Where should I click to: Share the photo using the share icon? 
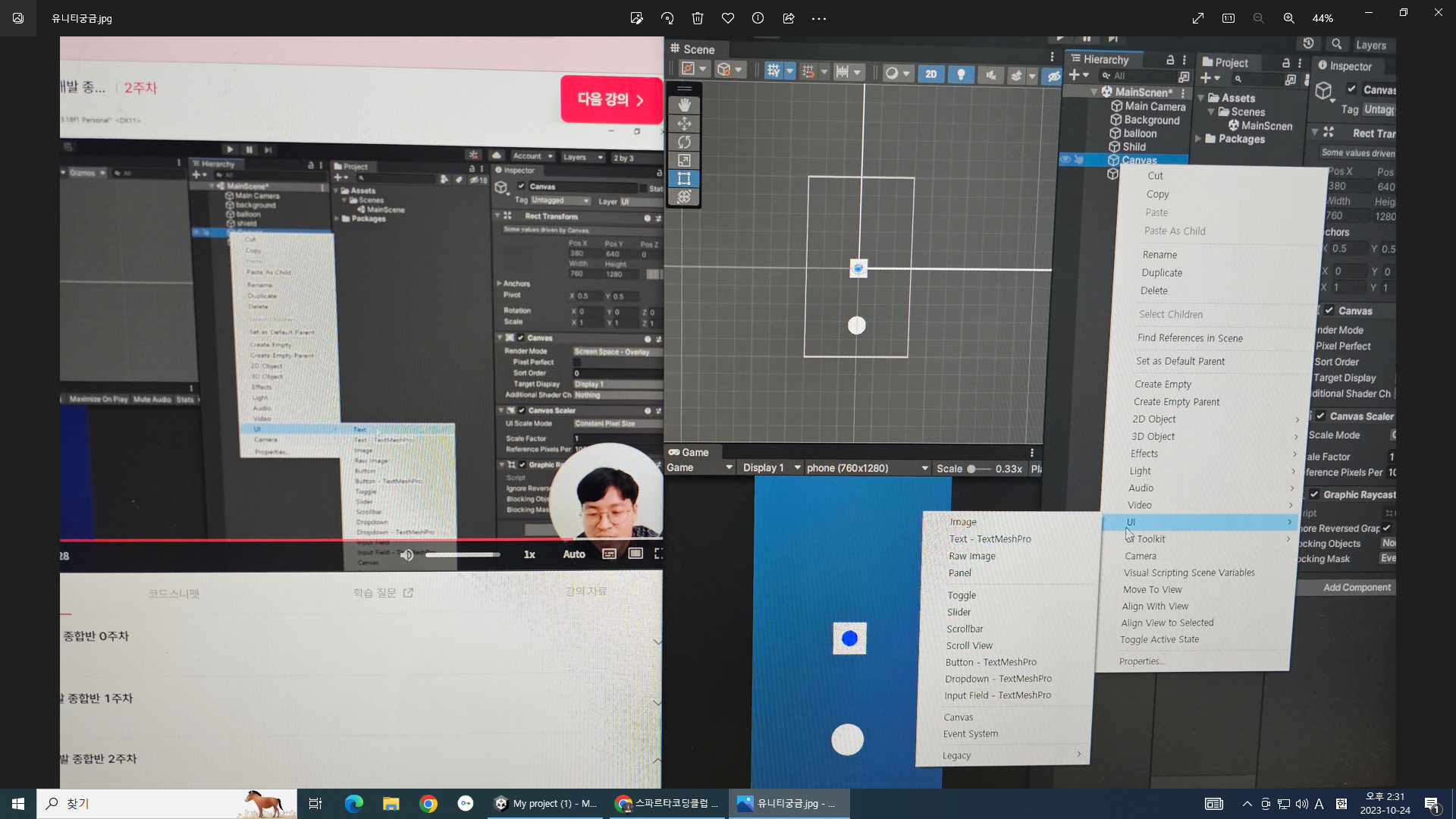point(789,18)
